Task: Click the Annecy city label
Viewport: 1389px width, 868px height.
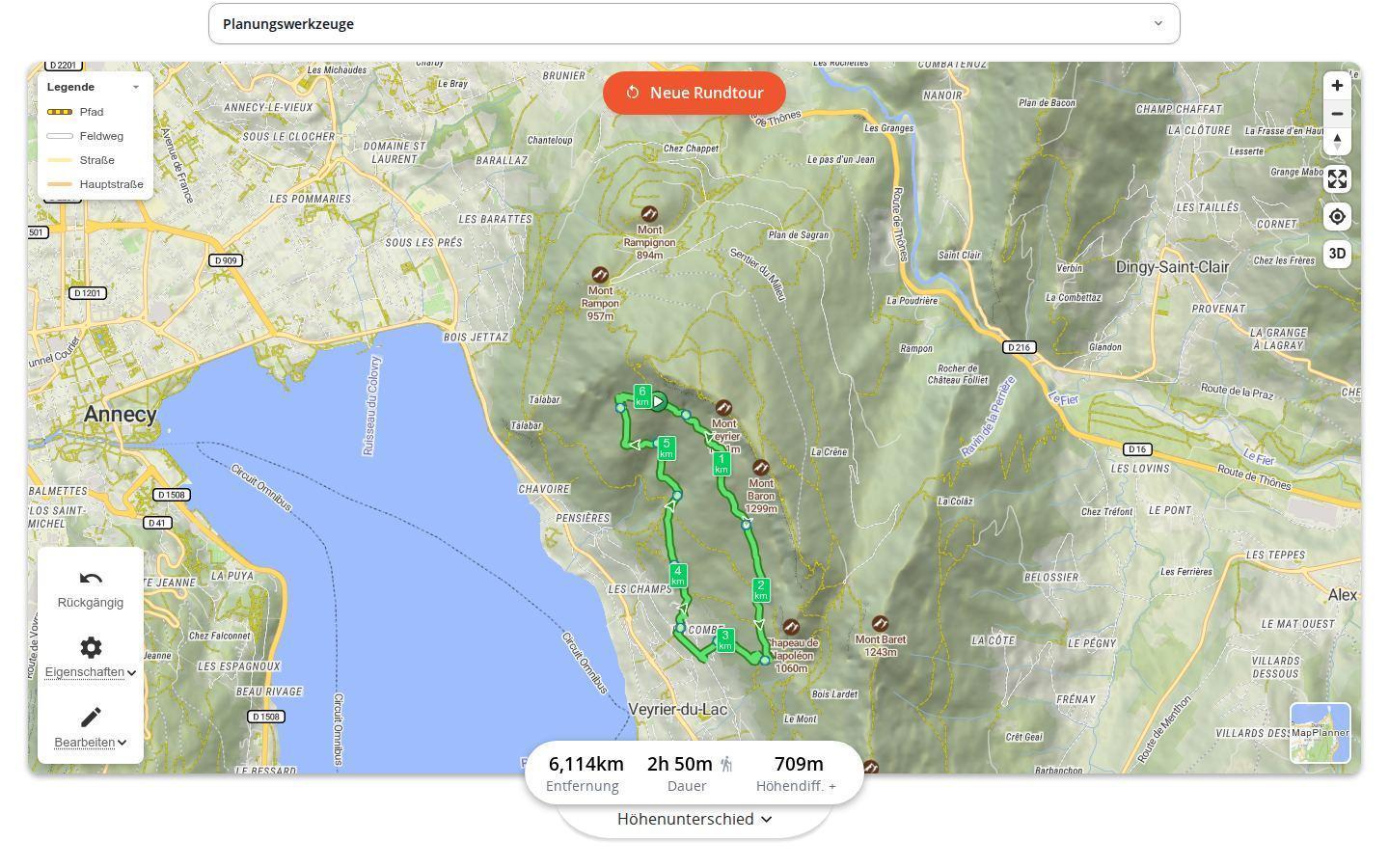Action: click(120, 415)
